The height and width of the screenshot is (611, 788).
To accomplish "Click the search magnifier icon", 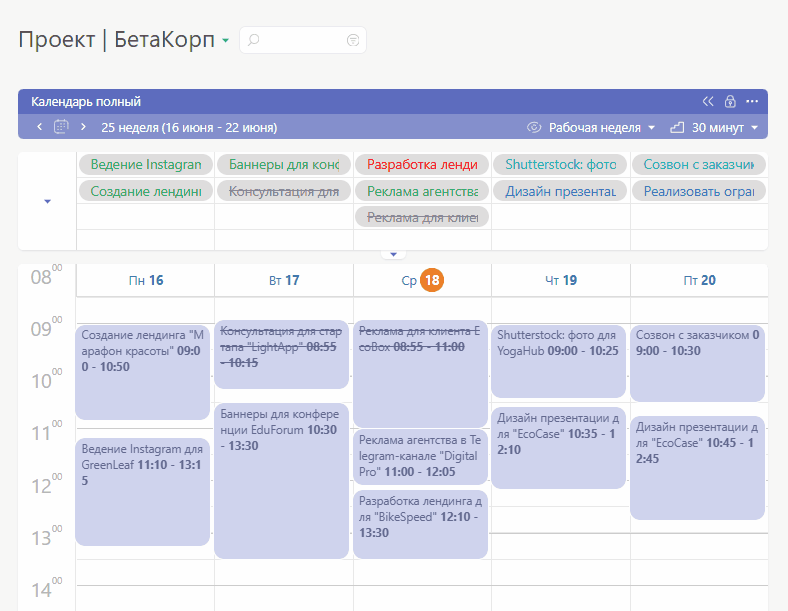I will [253, 40].
